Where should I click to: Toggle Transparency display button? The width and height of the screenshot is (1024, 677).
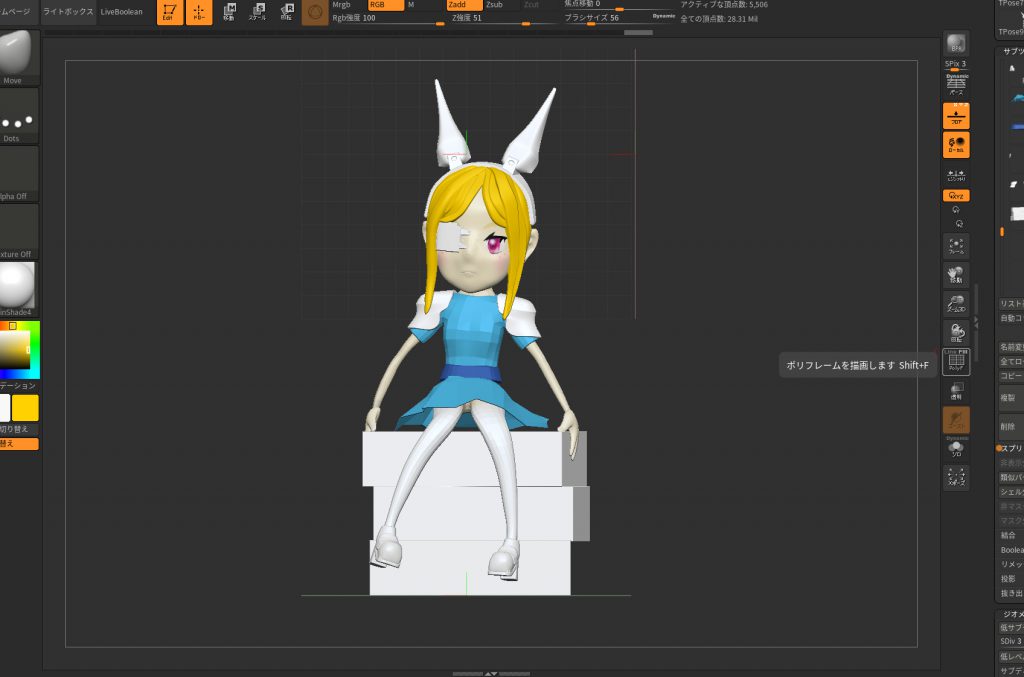tap(957, 391)
